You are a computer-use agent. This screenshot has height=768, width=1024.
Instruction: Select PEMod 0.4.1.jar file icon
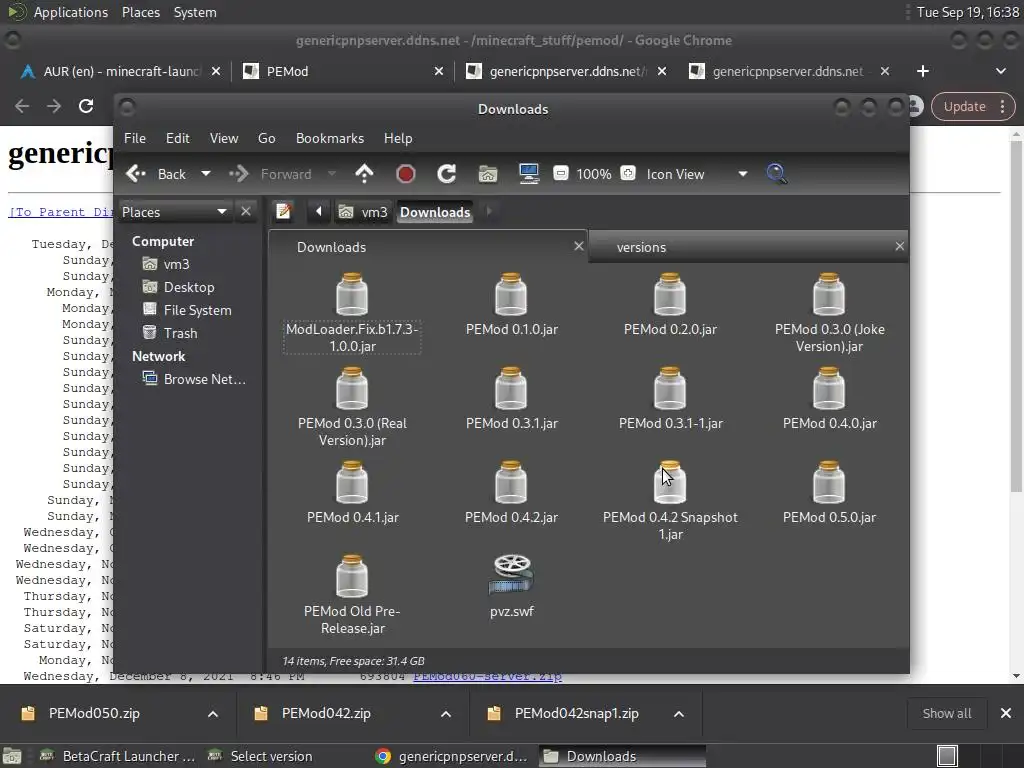coord(352,483)
